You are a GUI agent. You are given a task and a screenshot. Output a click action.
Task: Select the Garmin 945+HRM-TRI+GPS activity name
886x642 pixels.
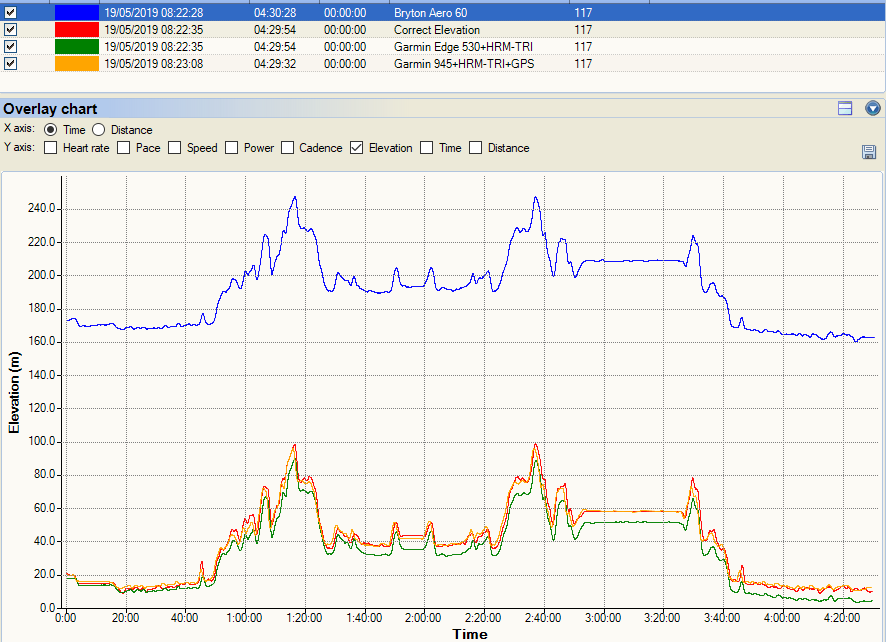coord(464,63)
